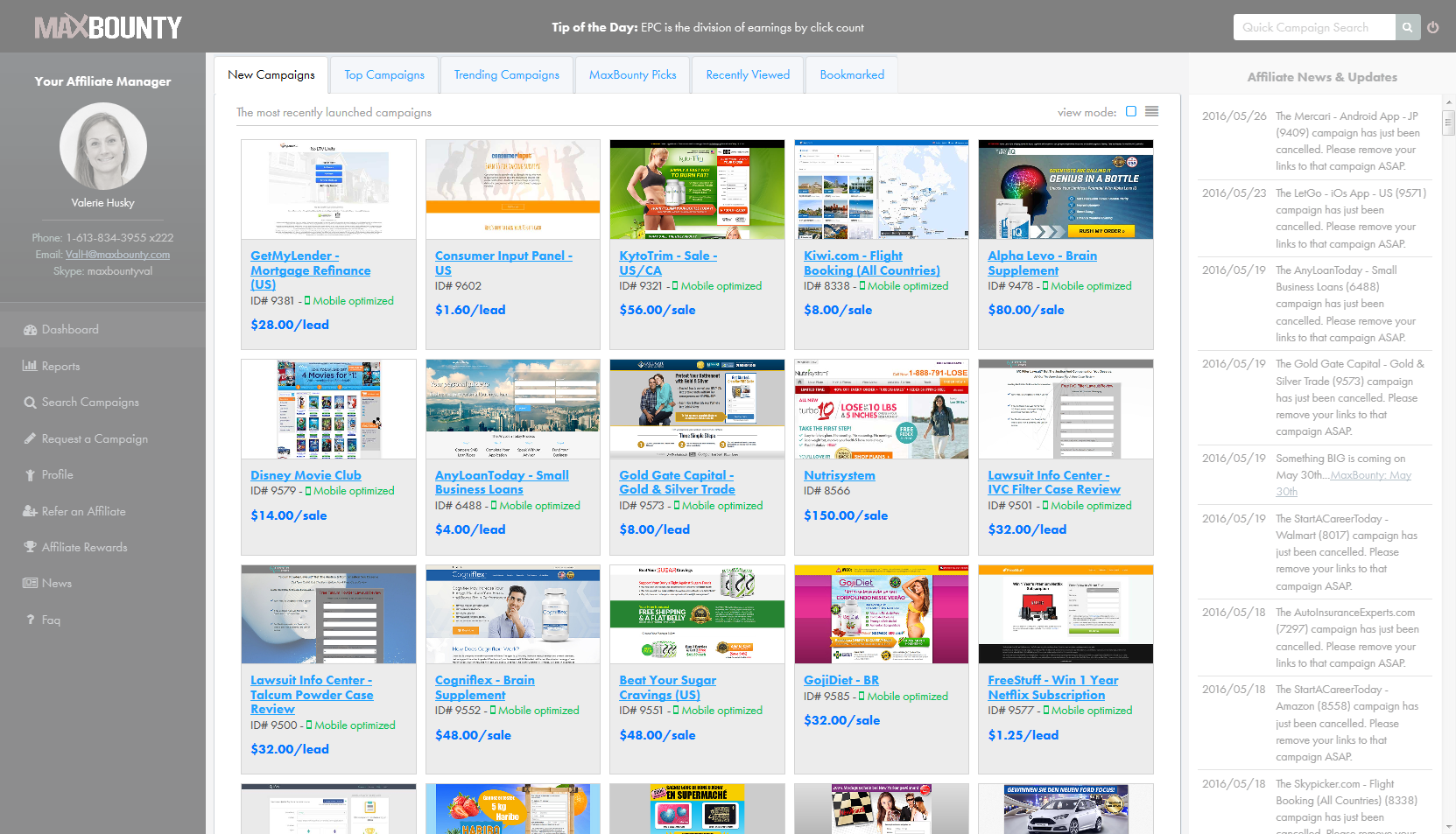Open the New Campaigns tab
This screenshot has width=1456, height=834.
(x=271, y=75)
